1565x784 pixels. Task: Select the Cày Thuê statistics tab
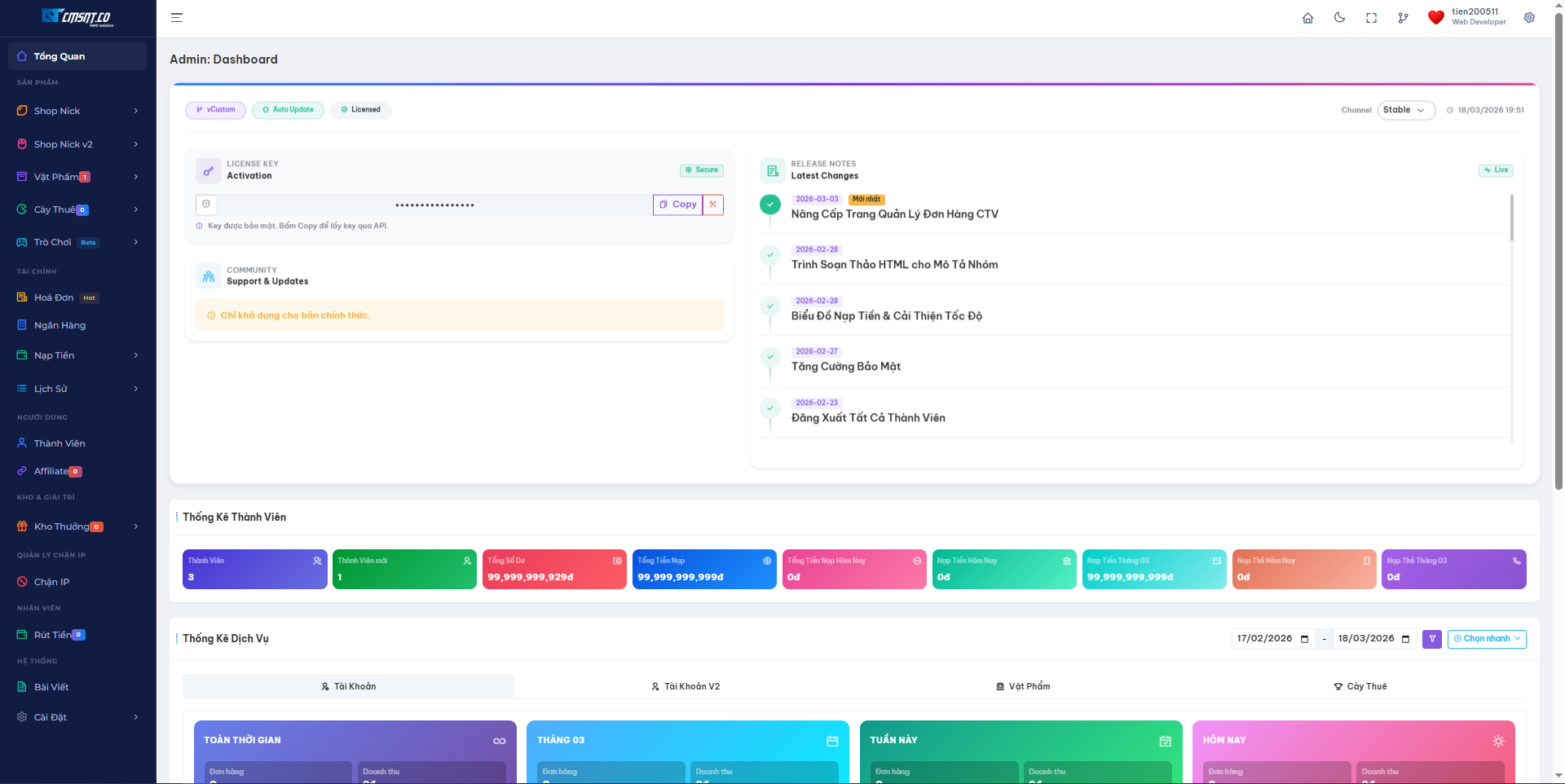[1360, 686]
